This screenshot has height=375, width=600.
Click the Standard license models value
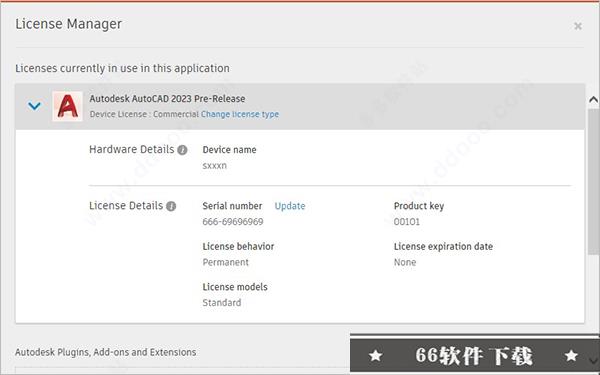pos(222,303)
